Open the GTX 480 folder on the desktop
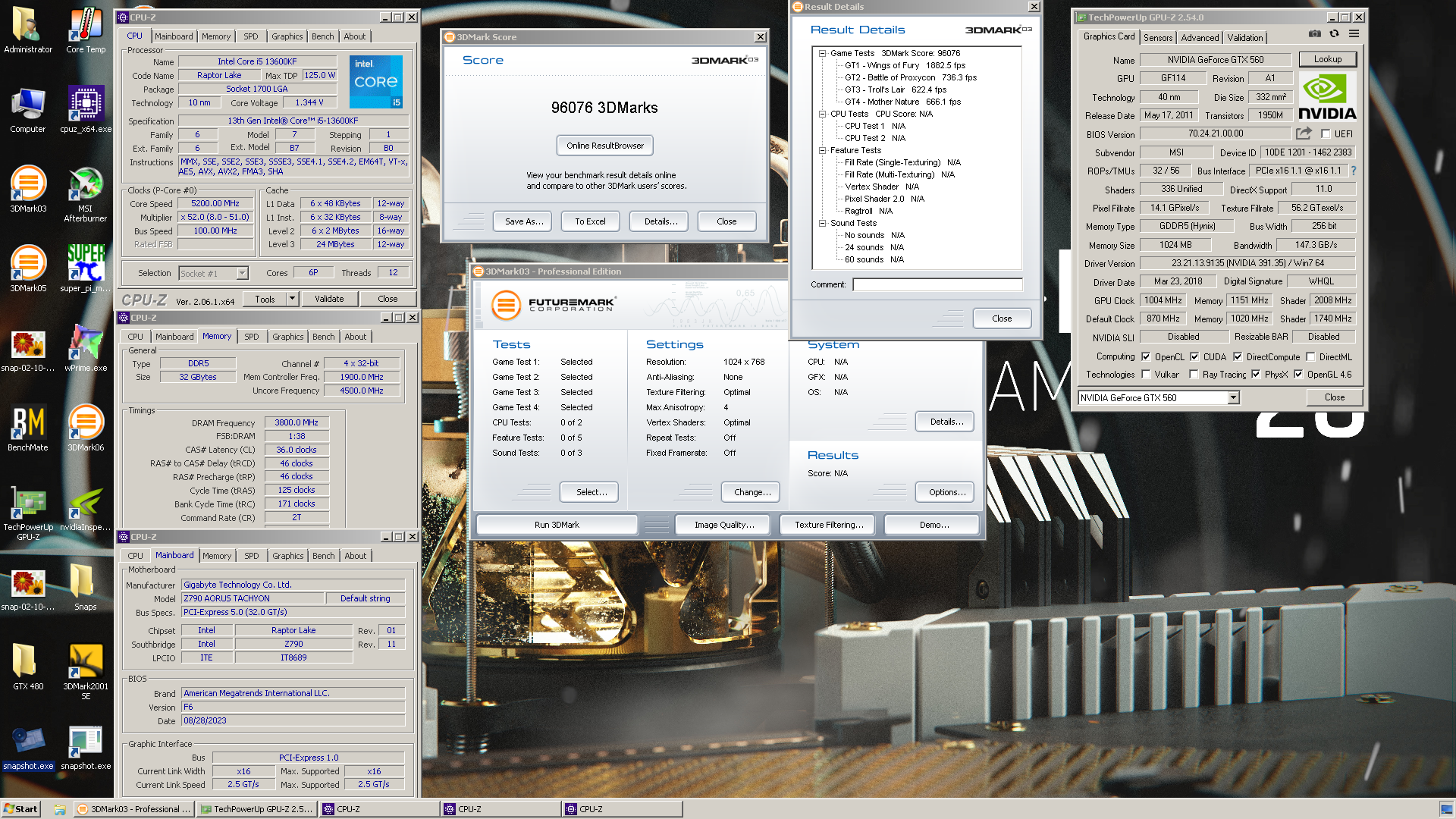Image resolution: width=1456 pixels, height=819 pixels. click(x=28, y=667)
